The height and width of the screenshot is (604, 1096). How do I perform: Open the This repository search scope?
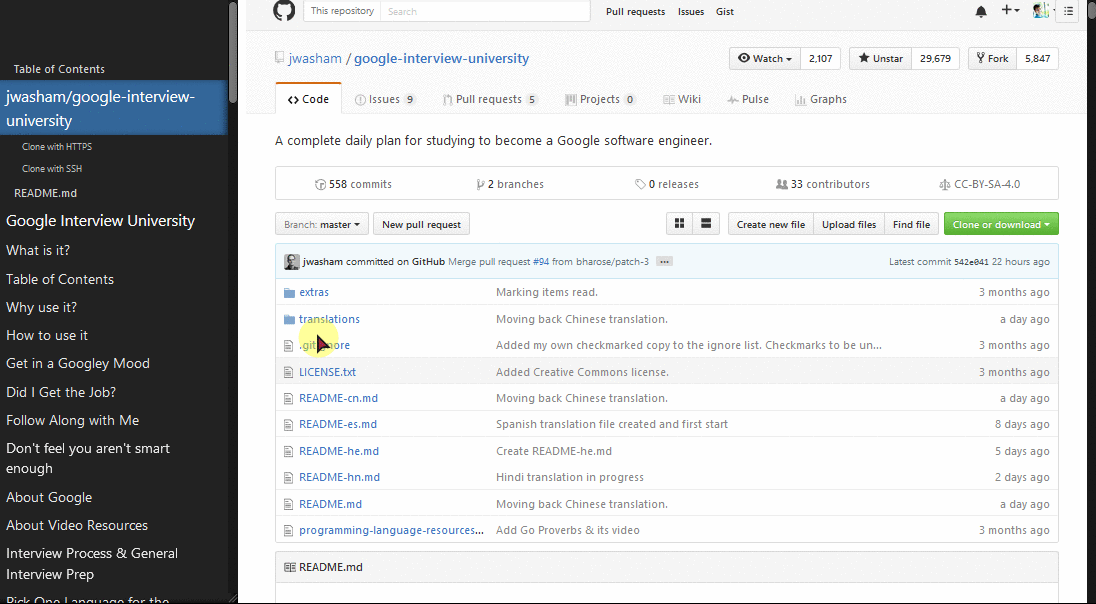coord(342,11)
